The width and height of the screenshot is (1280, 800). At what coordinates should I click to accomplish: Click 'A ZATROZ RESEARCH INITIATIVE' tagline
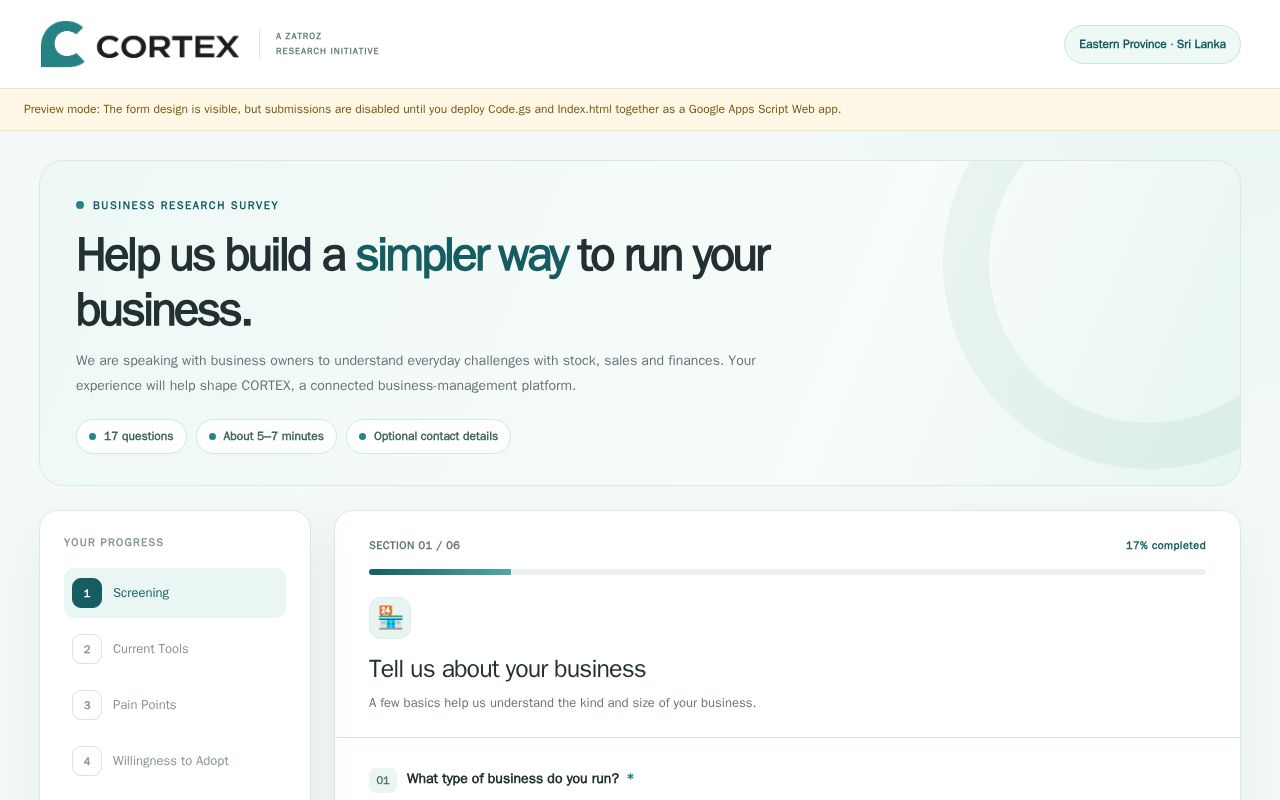click(327, 44)
